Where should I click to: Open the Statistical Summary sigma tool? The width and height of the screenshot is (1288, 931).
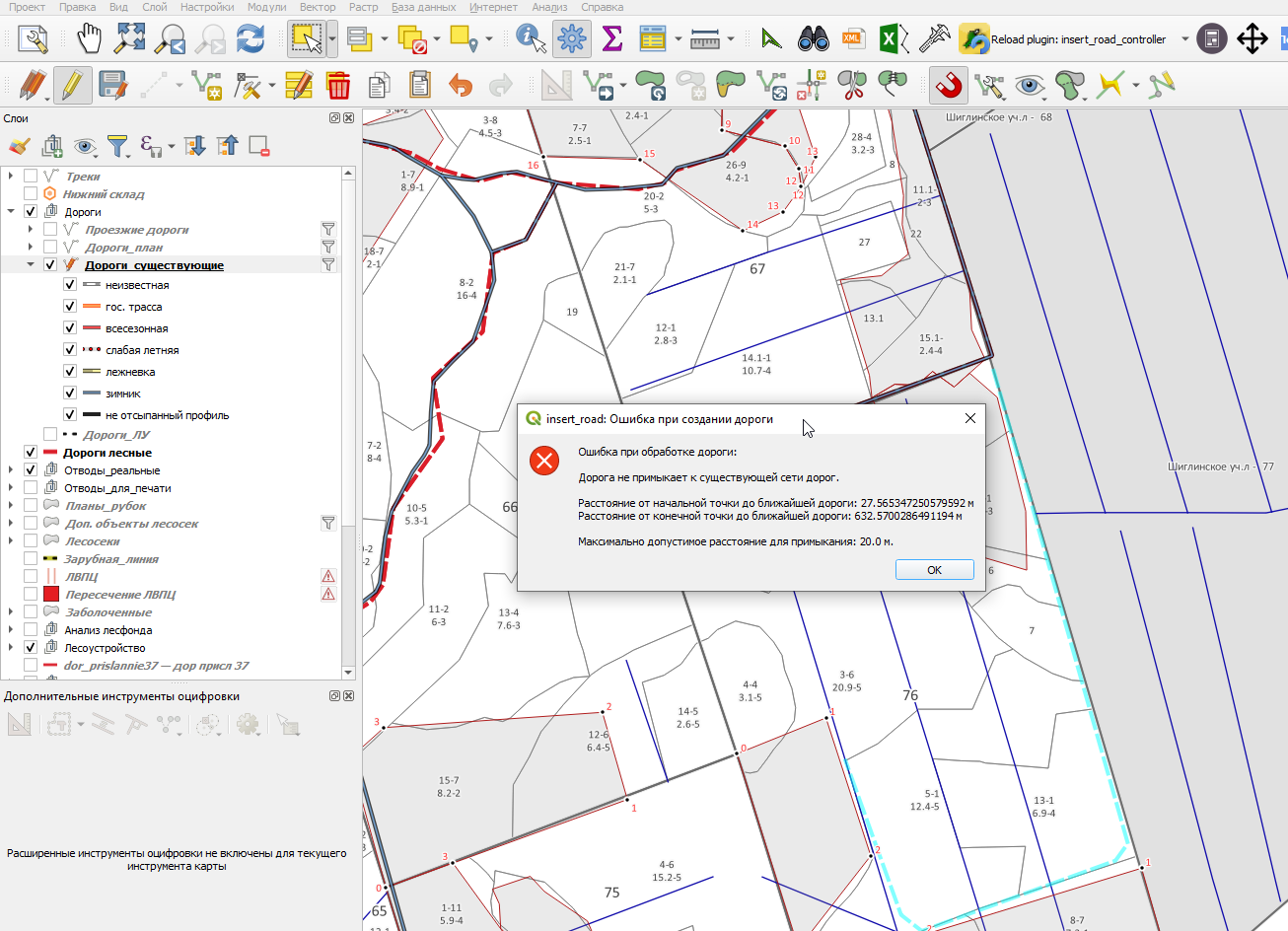pos(611,39)
